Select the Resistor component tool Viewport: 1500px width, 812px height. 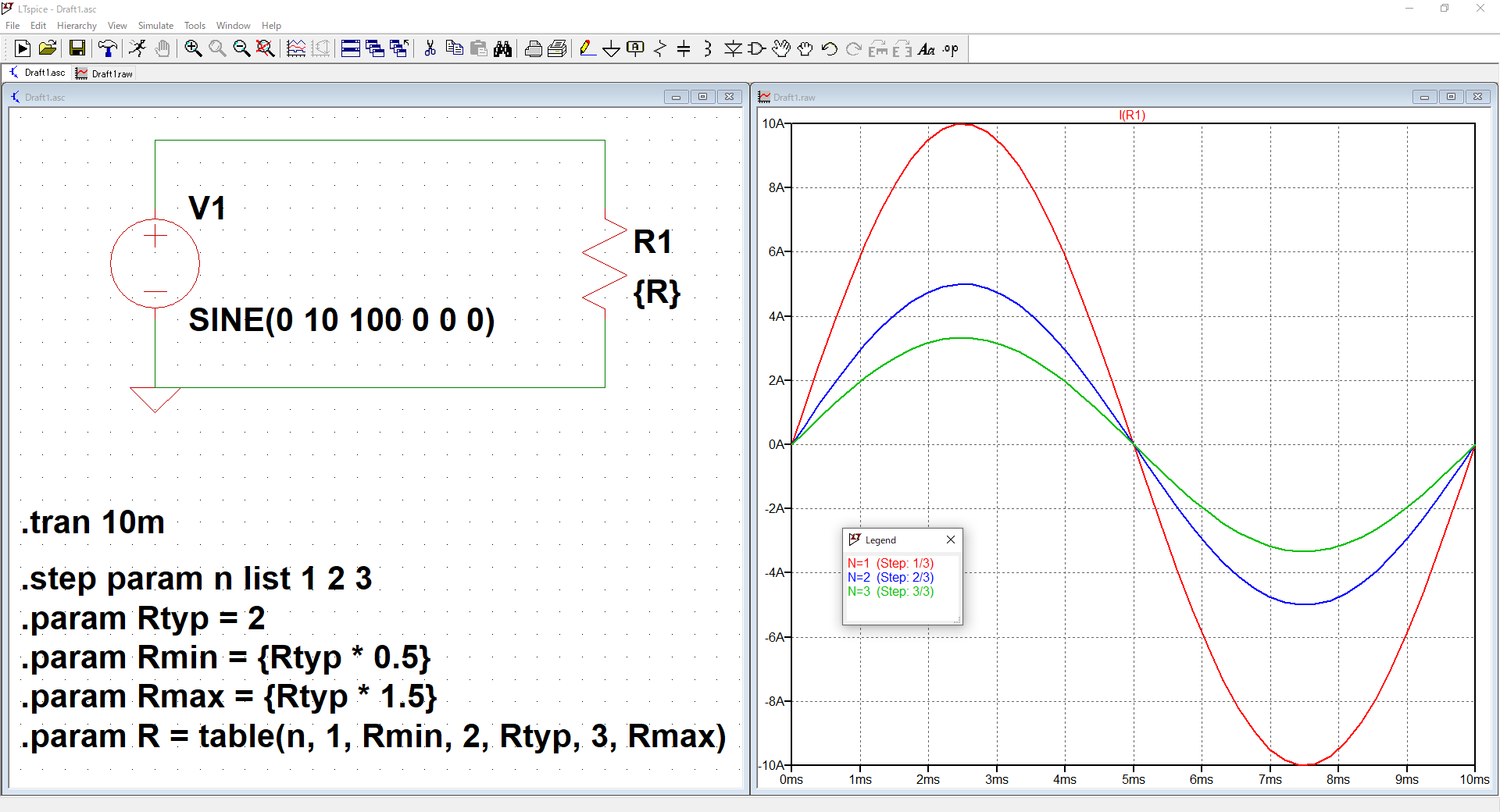(x=660, y=49)
